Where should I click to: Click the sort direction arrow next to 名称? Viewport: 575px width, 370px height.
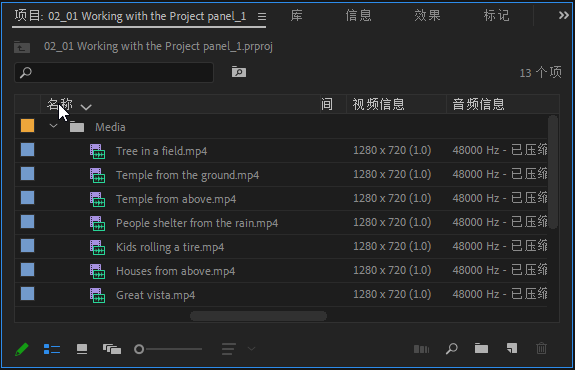click(x=86, y=107)
